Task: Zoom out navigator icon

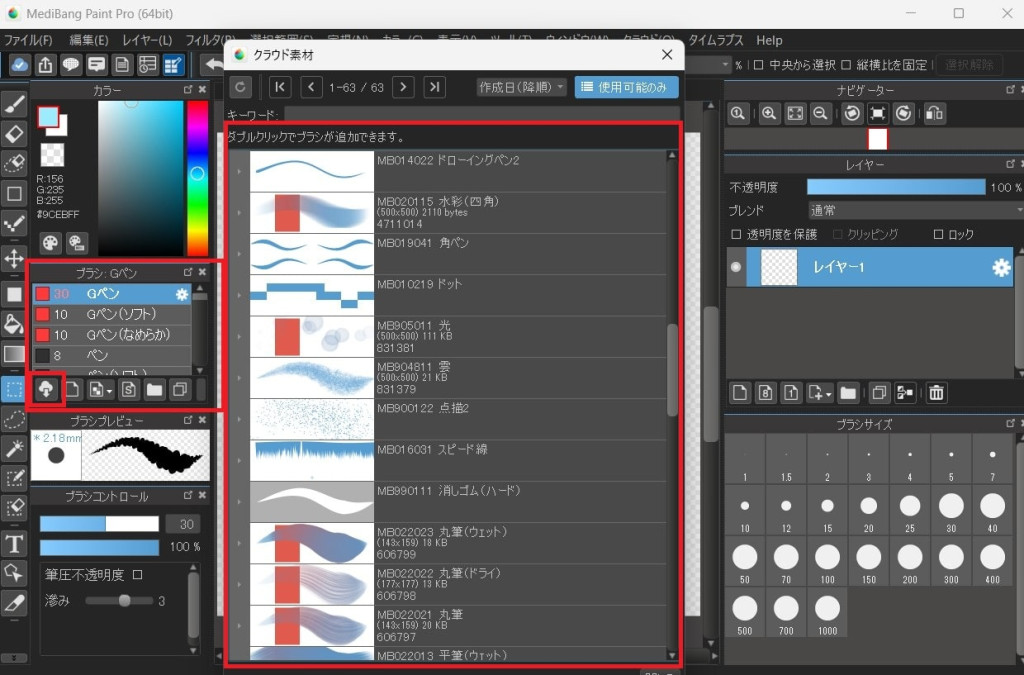Action: (820, 114)
